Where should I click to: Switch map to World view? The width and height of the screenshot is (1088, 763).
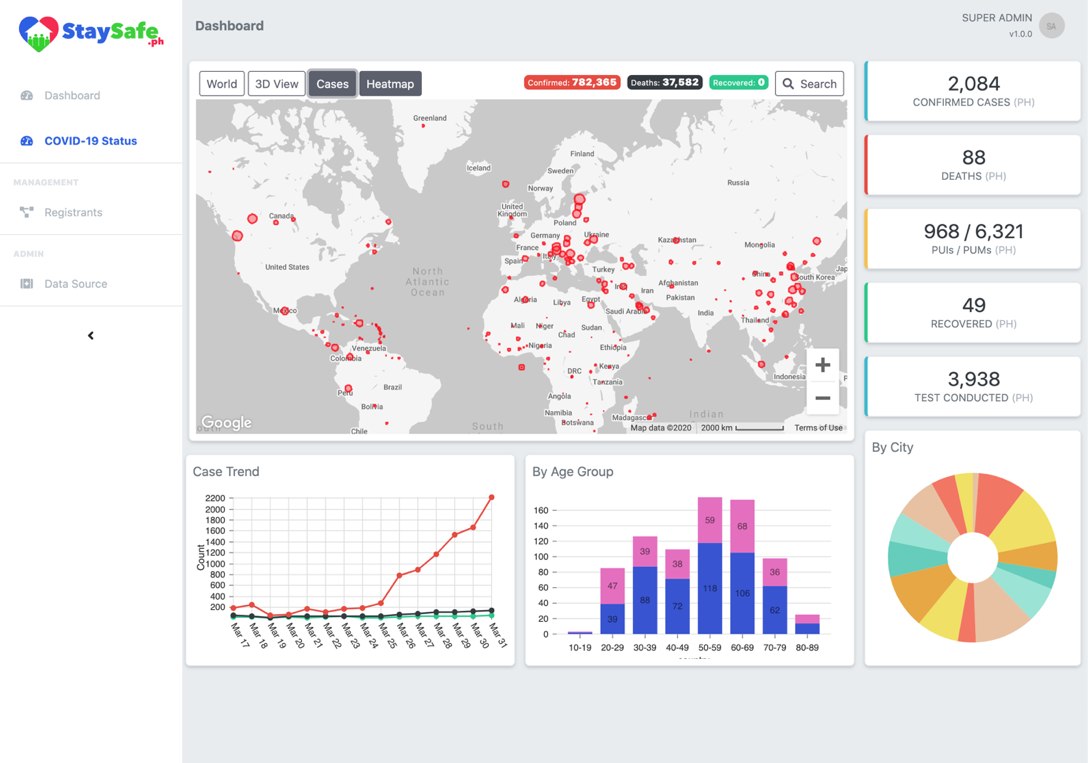click(221, 84)
